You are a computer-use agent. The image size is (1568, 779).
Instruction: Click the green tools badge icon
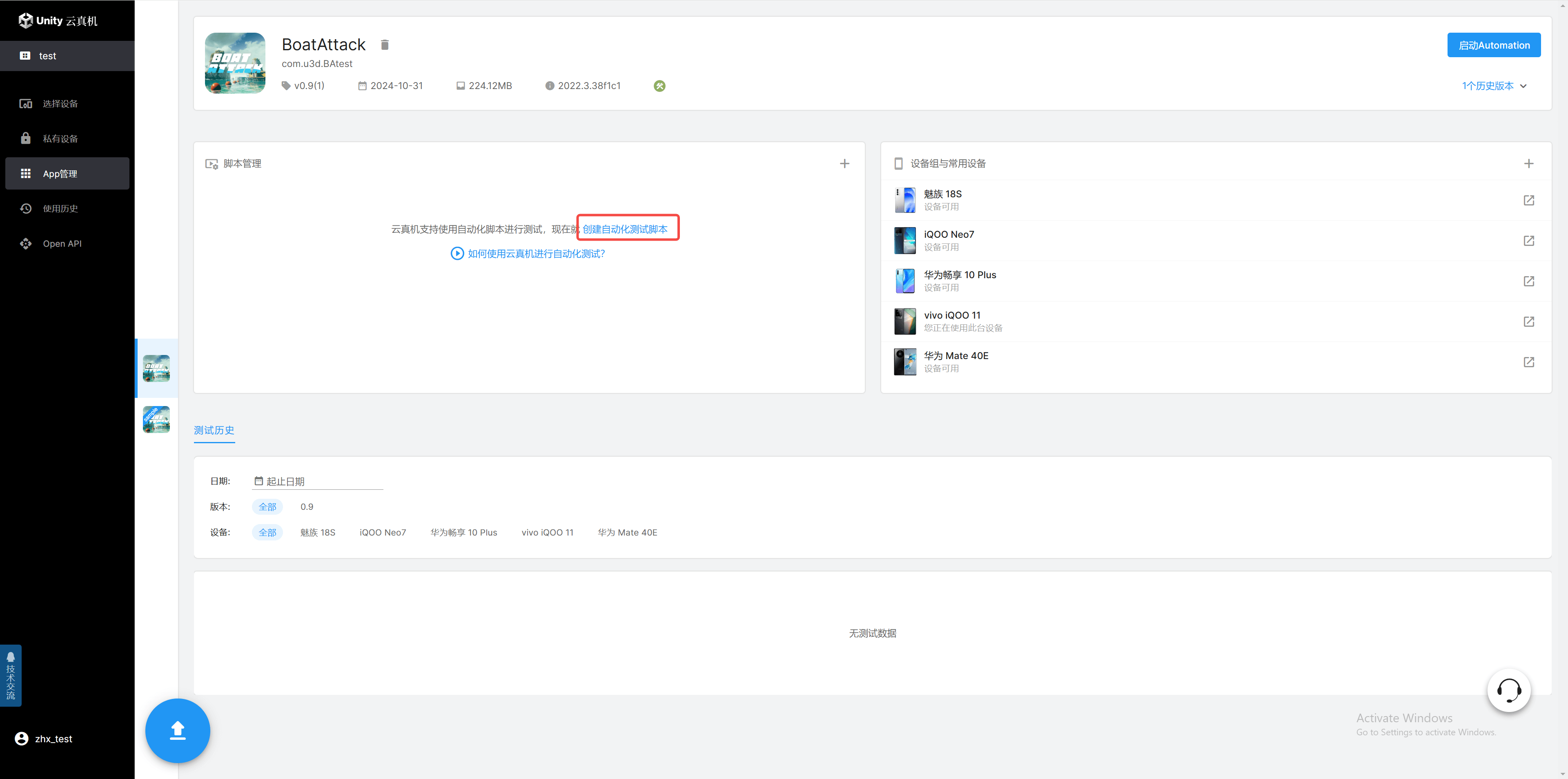click(x=659, y=86)
